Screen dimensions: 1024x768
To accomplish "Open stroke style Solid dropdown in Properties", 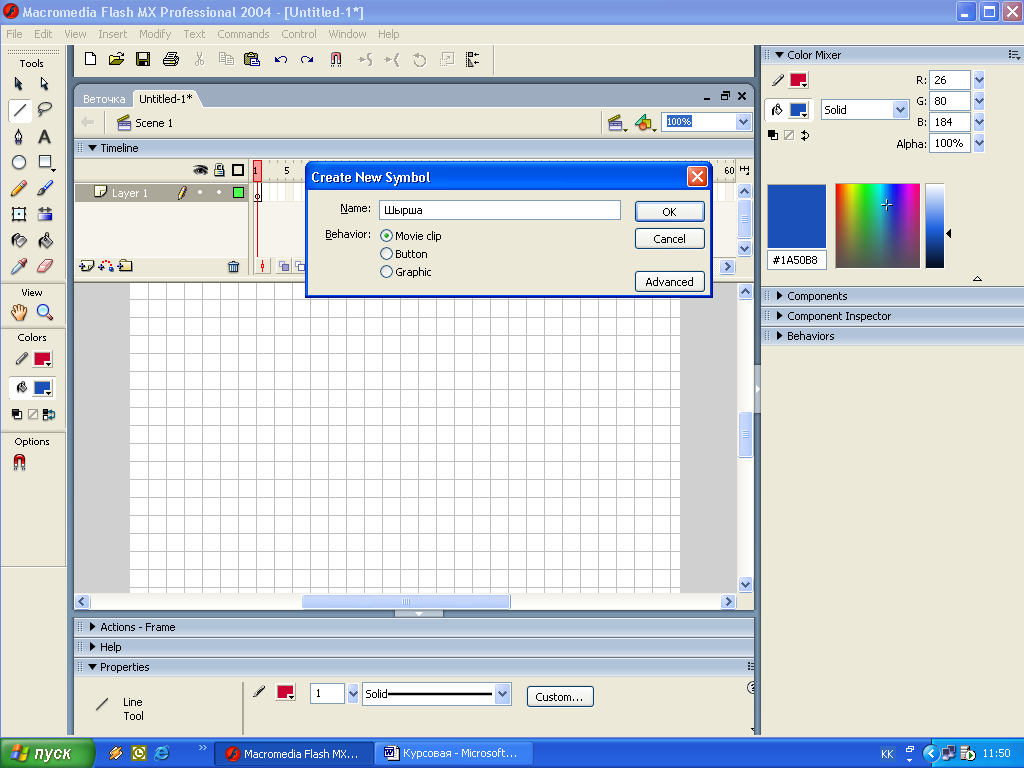I will [x=502, y=694].
